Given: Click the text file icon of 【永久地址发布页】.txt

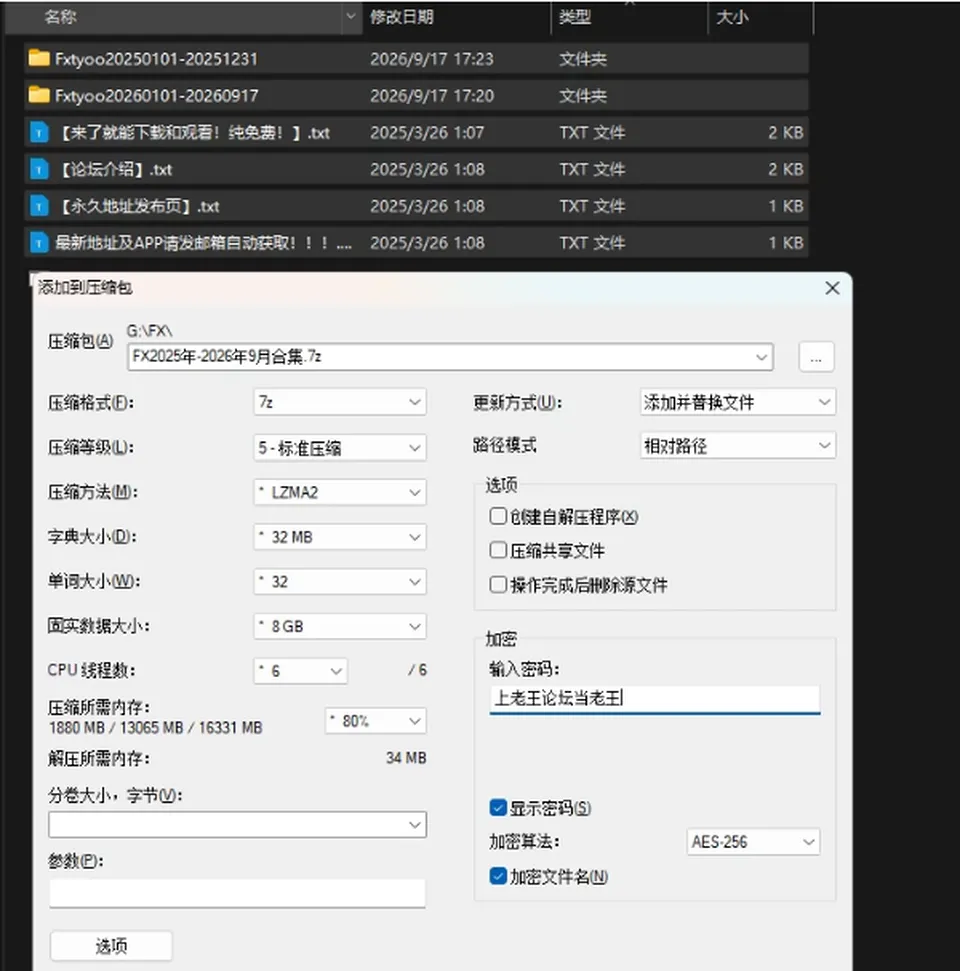Looking at the screenshot, I should (x=39, y=206).
